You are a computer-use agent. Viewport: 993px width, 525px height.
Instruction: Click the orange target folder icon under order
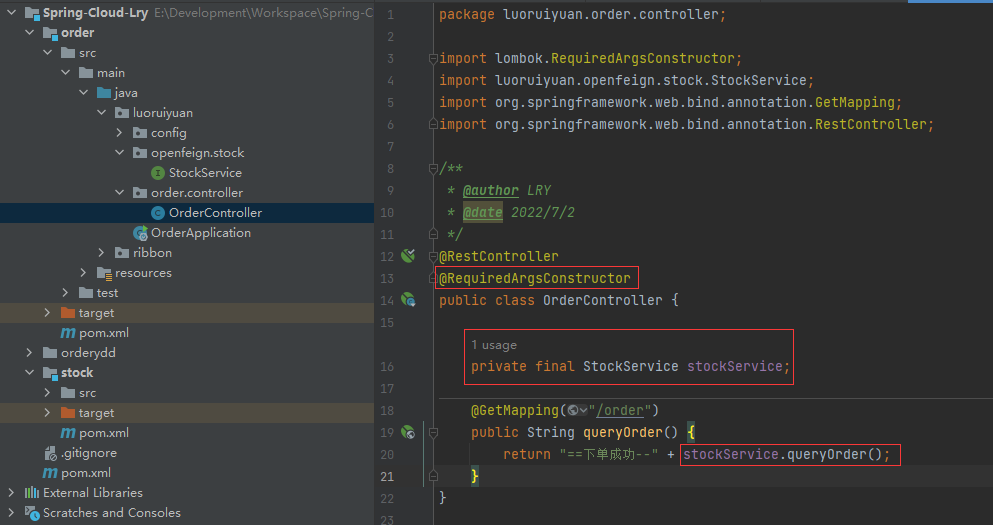point(68,313)
